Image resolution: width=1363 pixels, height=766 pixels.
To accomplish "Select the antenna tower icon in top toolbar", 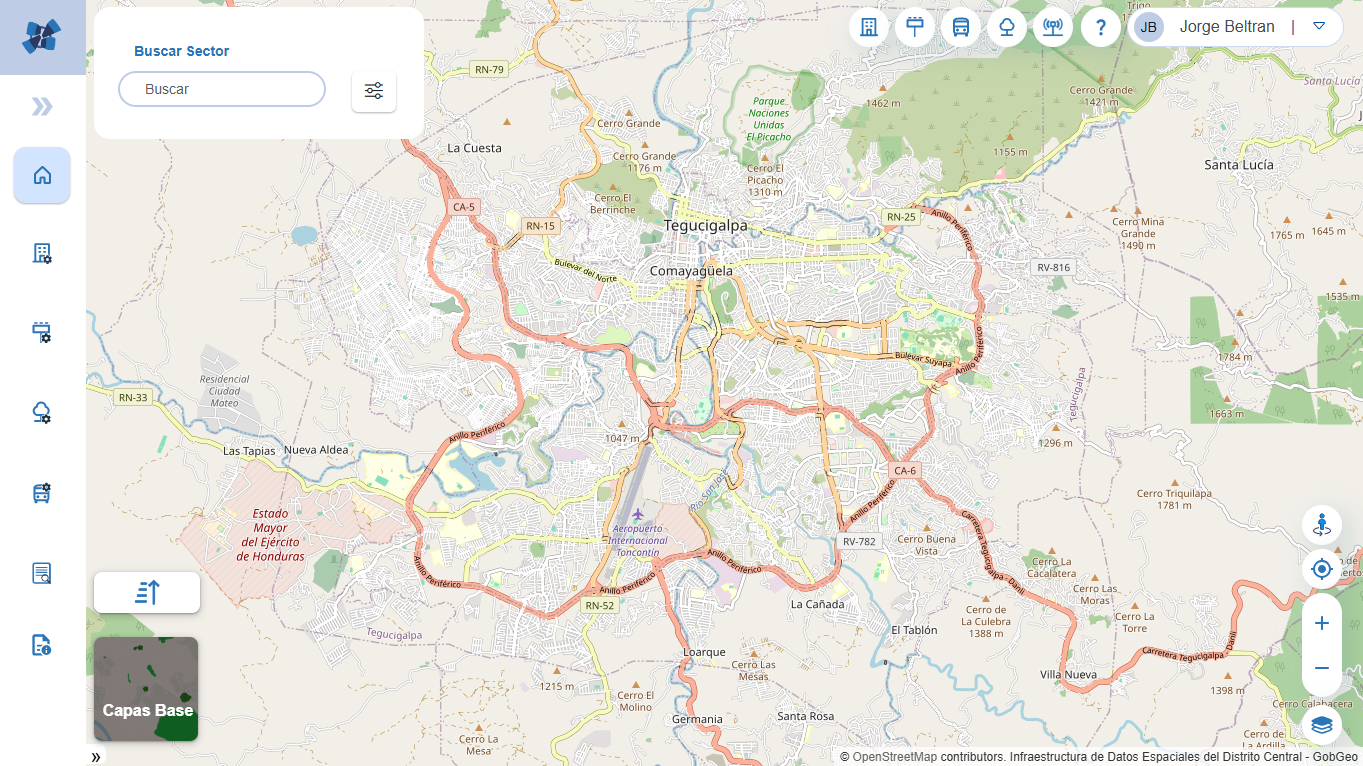I will (x=1053, y=27).
